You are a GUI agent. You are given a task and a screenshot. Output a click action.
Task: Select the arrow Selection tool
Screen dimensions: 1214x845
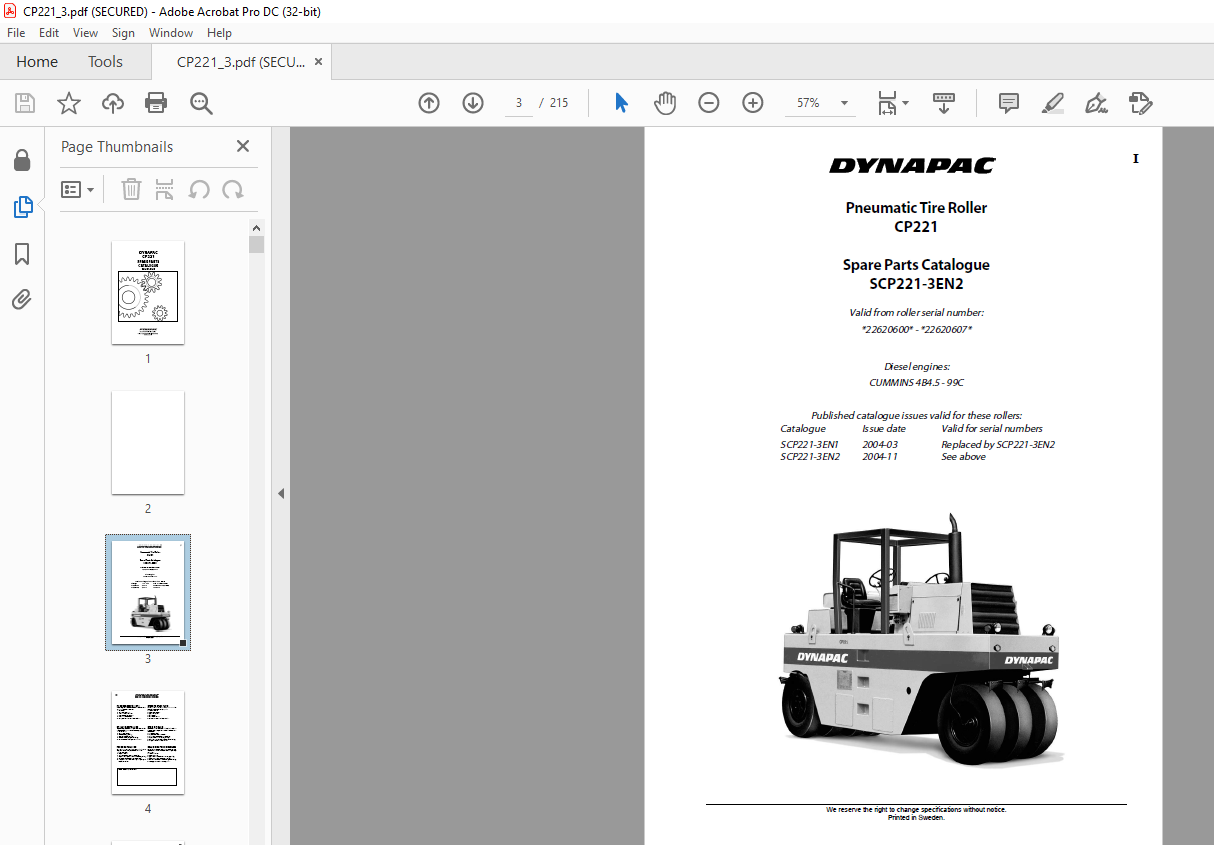point(621,103)
